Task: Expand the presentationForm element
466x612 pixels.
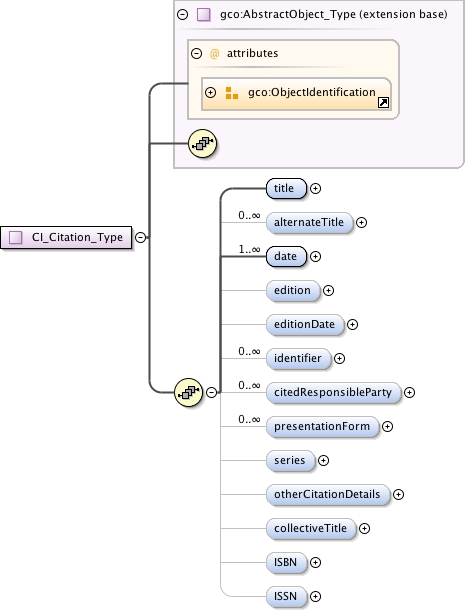Action: (x=387, y=426)
